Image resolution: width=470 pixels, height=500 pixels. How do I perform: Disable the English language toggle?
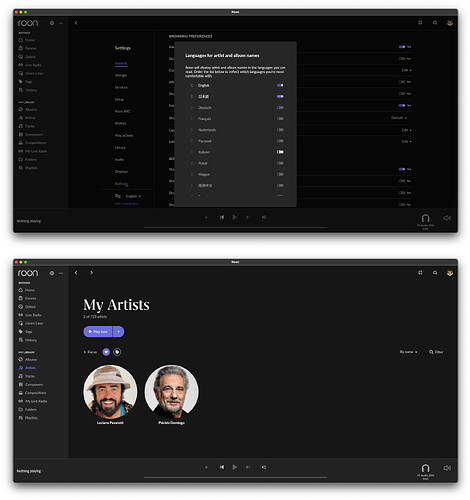(x=280, y=85)
